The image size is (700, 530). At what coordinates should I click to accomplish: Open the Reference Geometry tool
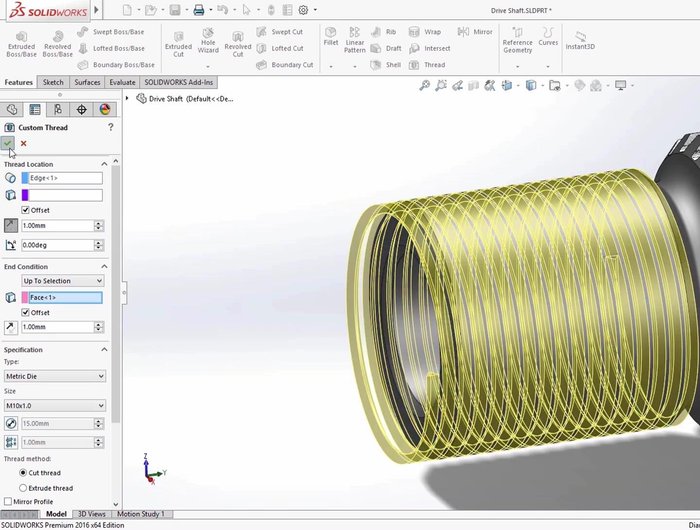coord(517,44)
